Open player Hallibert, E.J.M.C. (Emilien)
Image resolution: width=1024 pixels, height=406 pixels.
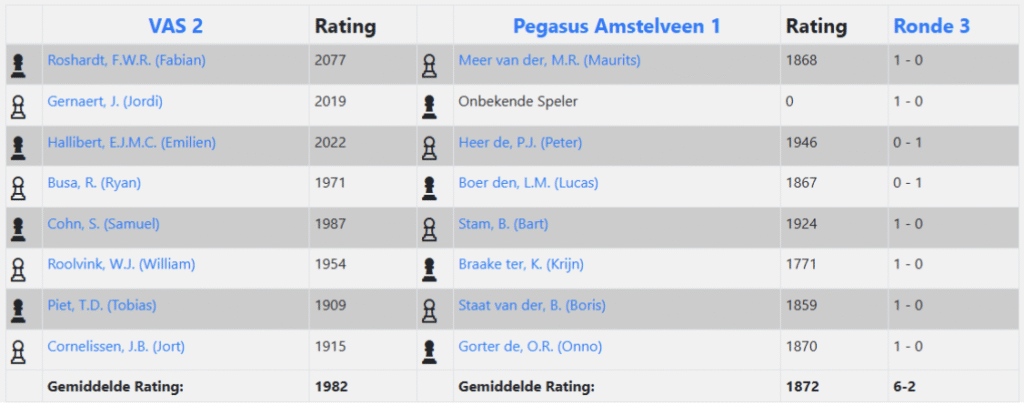pyautogui.click(x=131, y=143)
